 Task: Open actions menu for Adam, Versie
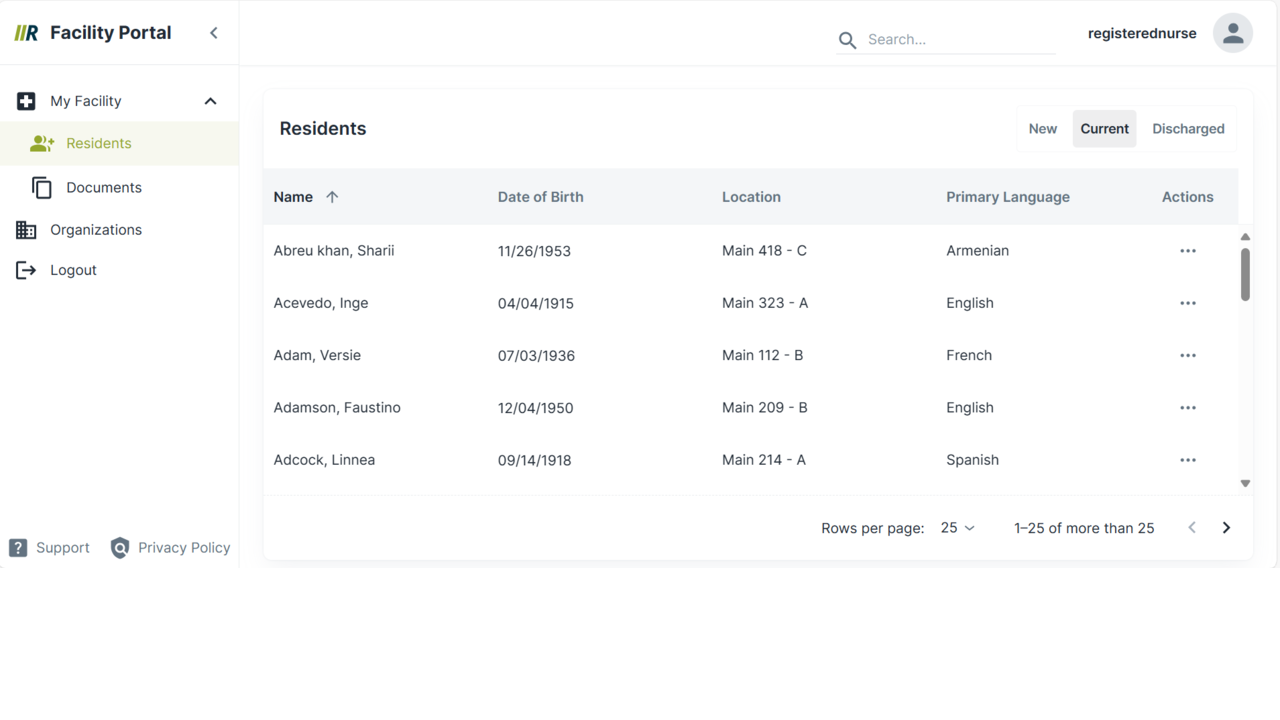click(1188, 355)
